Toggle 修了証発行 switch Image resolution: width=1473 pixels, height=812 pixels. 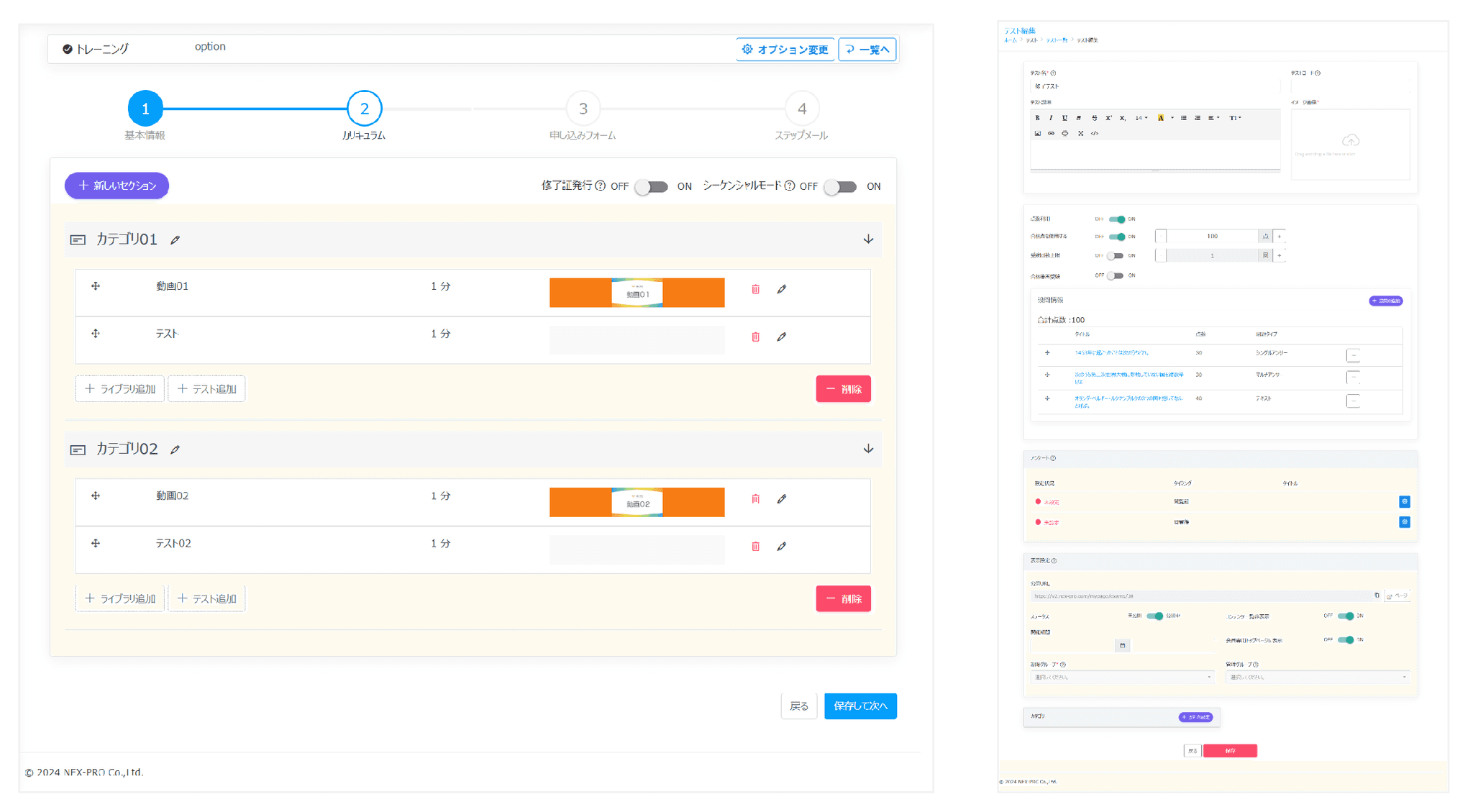click(x=652, y=187)
